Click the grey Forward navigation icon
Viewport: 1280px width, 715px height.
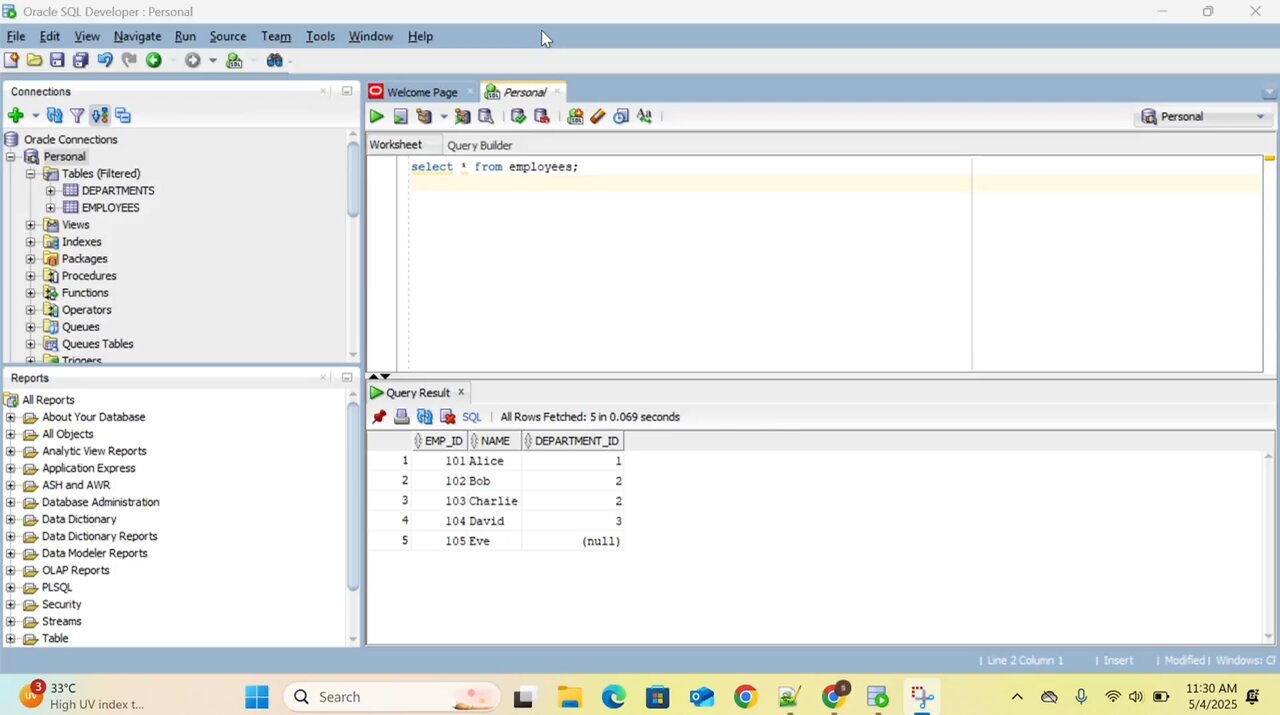[192, 60]
